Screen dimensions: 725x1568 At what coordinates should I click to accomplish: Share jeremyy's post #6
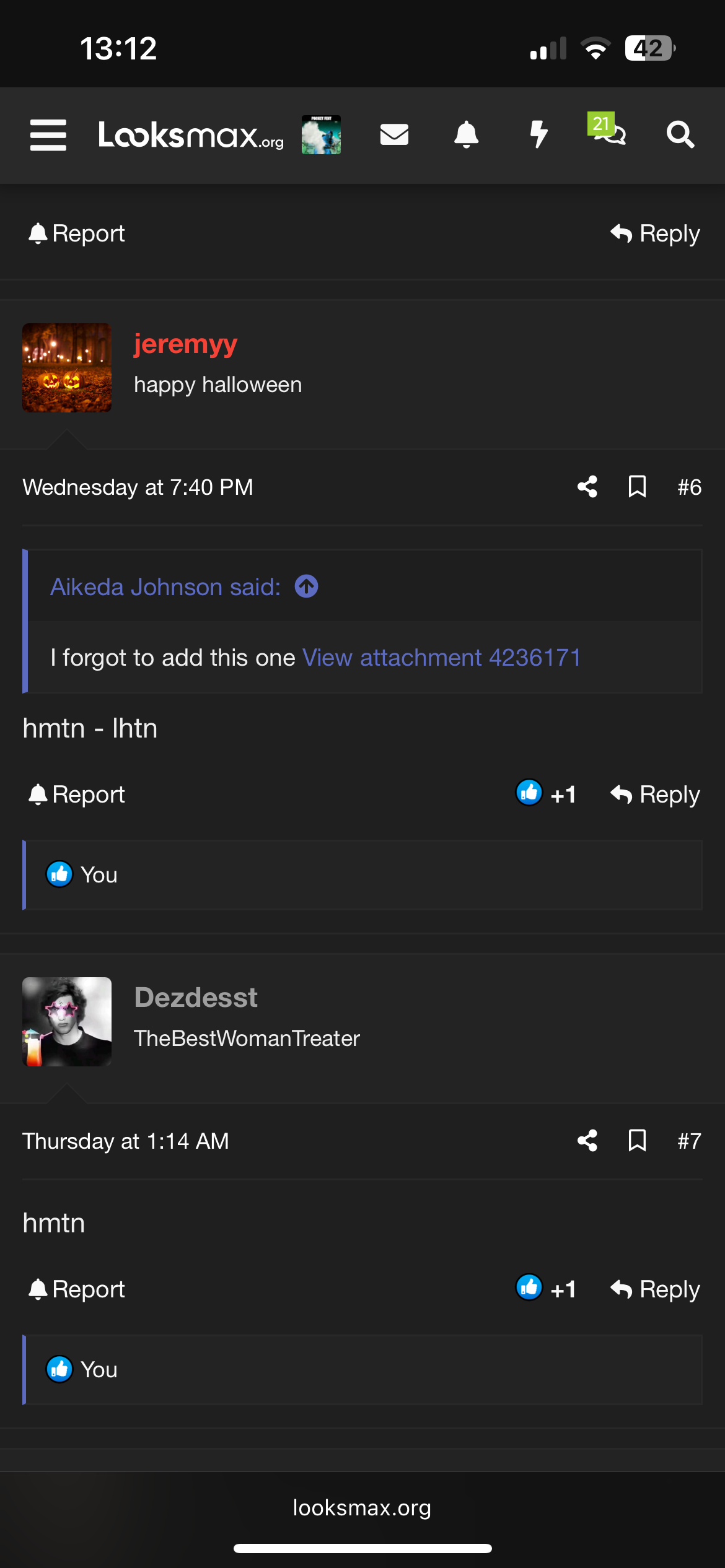tap(587, 487)
